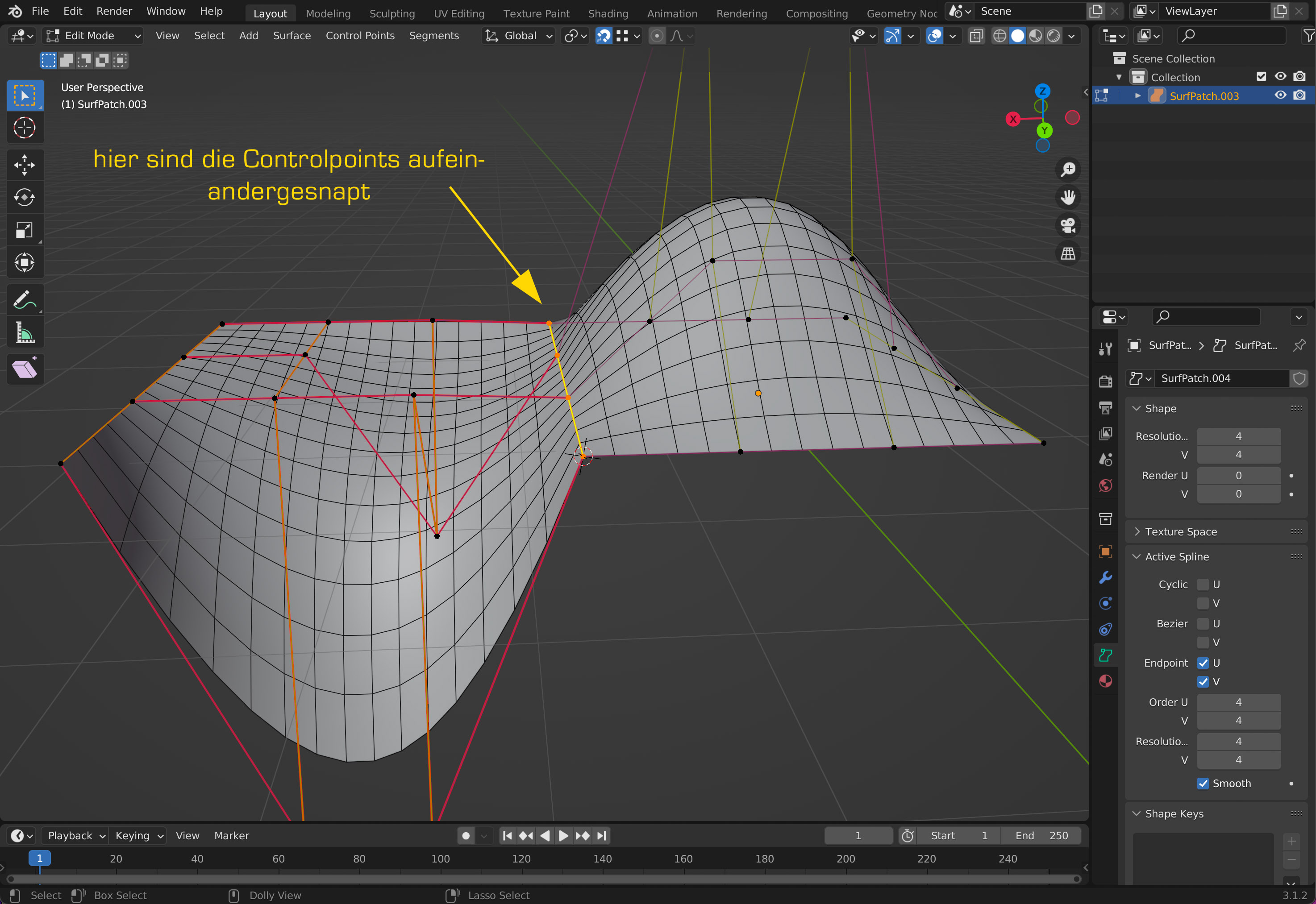This screenshot has height=904, width=1316.
Task: Select the Annotate pencil tool
Action: pyautogui.click(x=25, y=300)
